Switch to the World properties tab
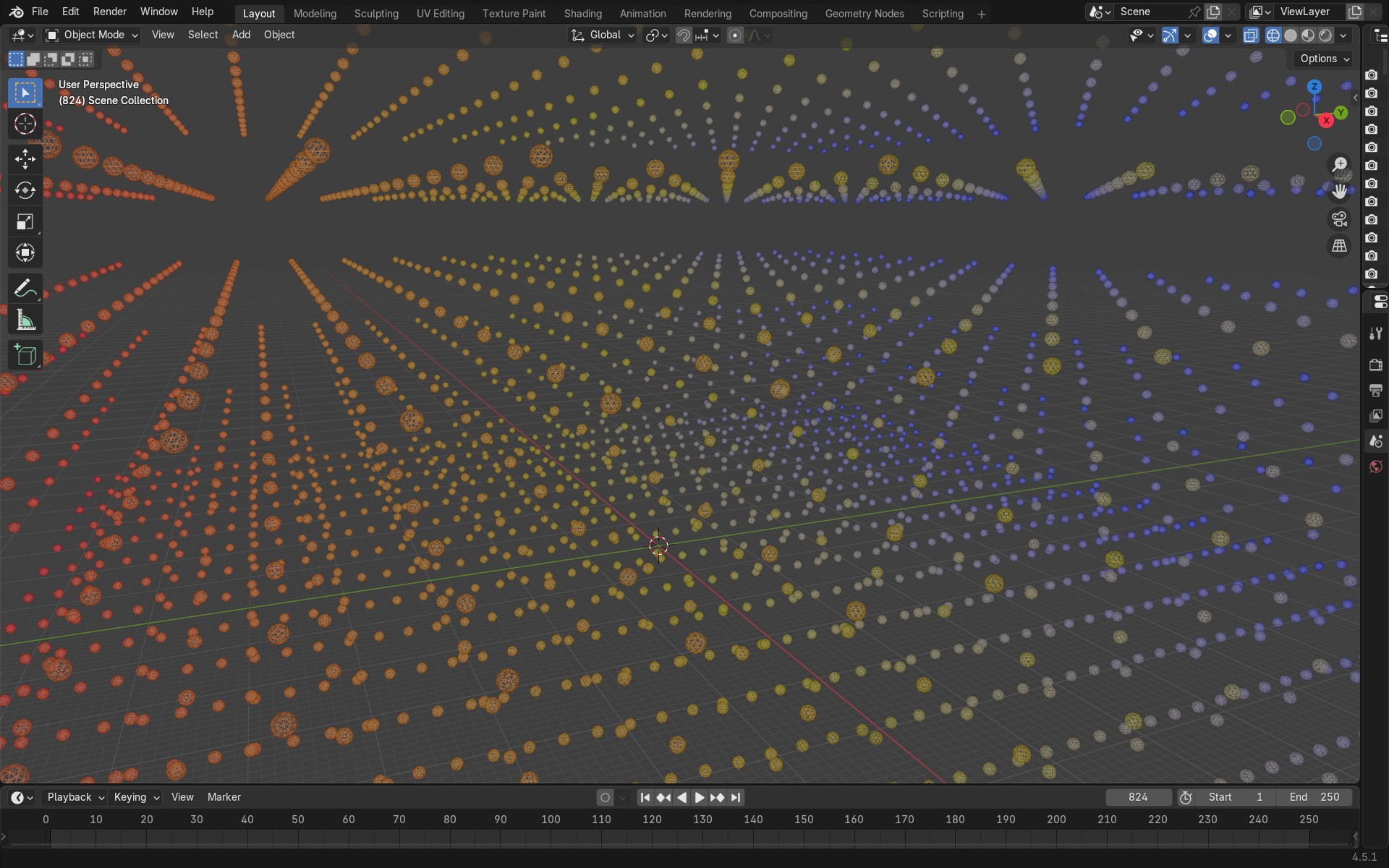The image size is (1389, 868). tap(1376, 467)
